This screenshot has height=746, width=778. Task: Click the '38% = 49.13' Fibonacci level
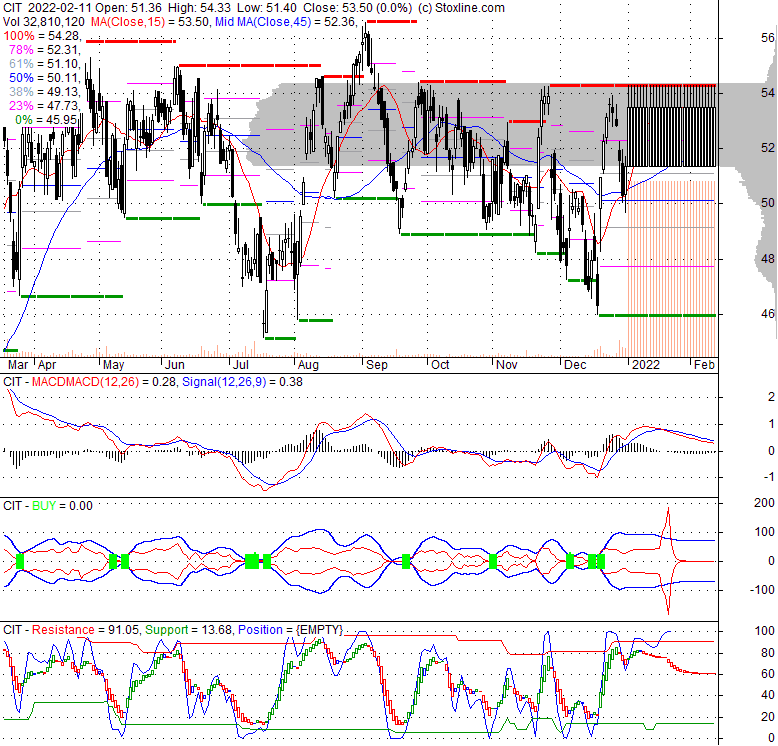click(45, 91)
